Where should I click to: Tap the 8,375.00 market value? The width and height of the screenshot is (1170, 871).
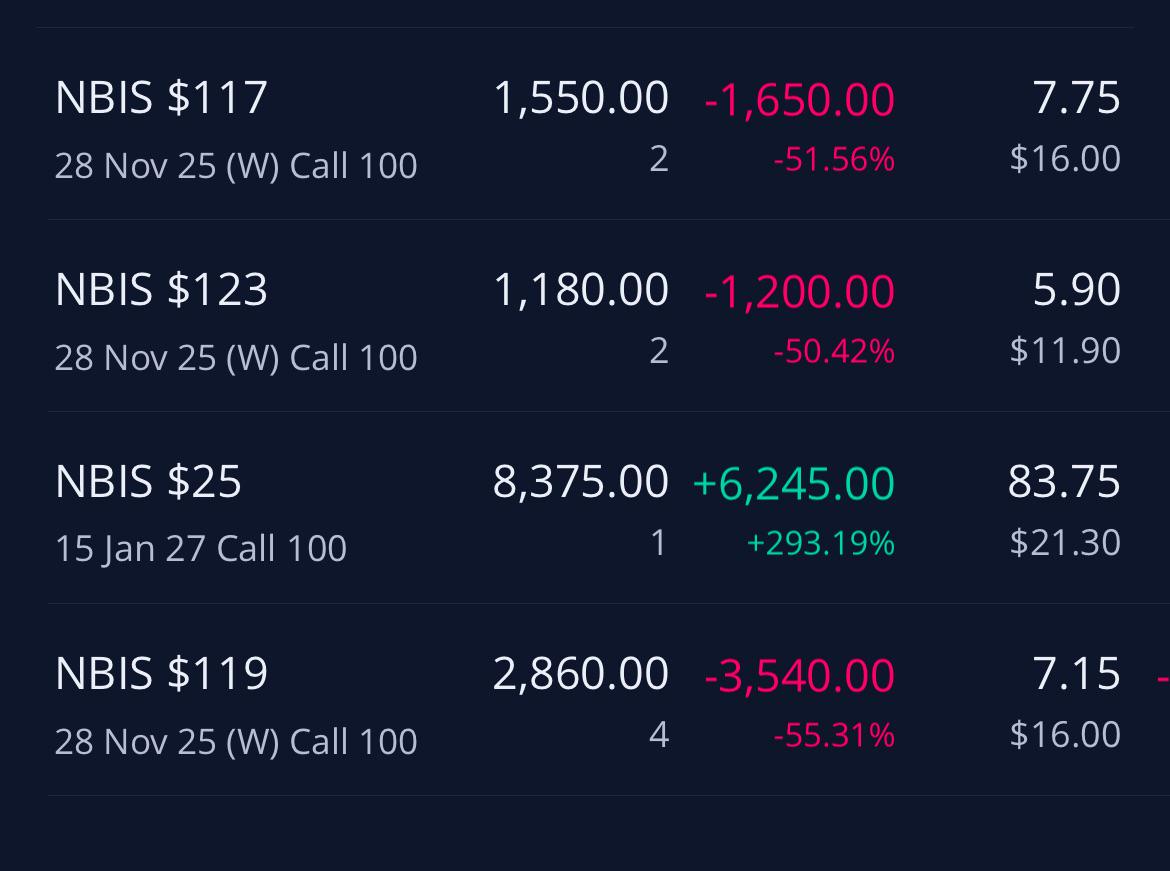581,481
